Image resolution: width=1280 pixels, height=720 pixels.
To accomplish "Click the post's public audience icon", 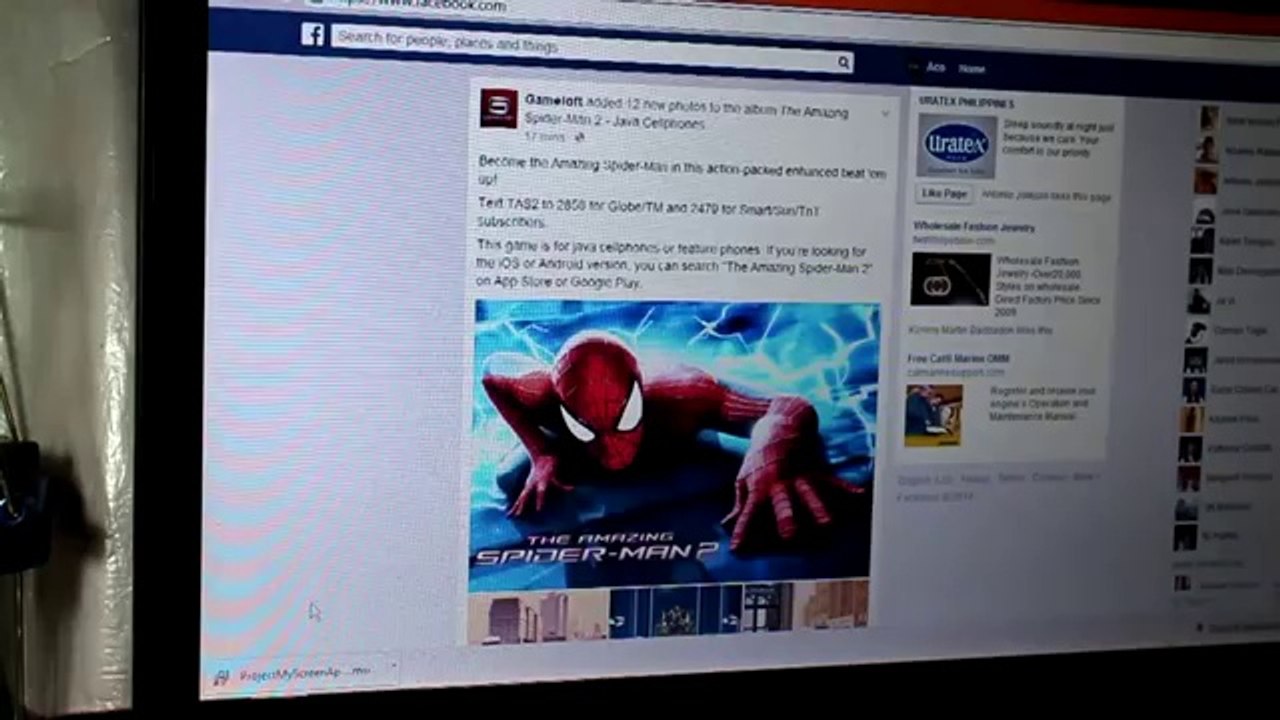I will [x=580, y=137].
